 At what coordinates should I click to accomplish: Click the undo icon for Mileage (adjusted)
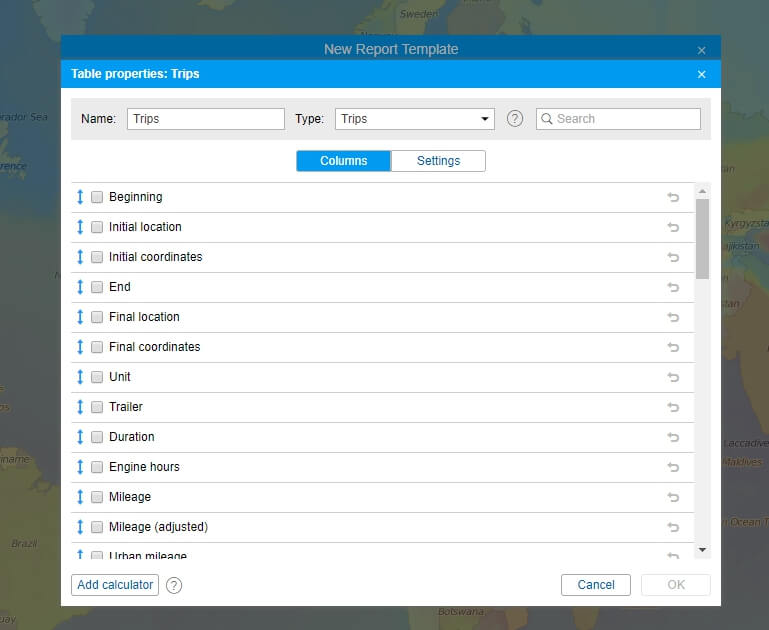pyautogui.click(x=673, y=527)
